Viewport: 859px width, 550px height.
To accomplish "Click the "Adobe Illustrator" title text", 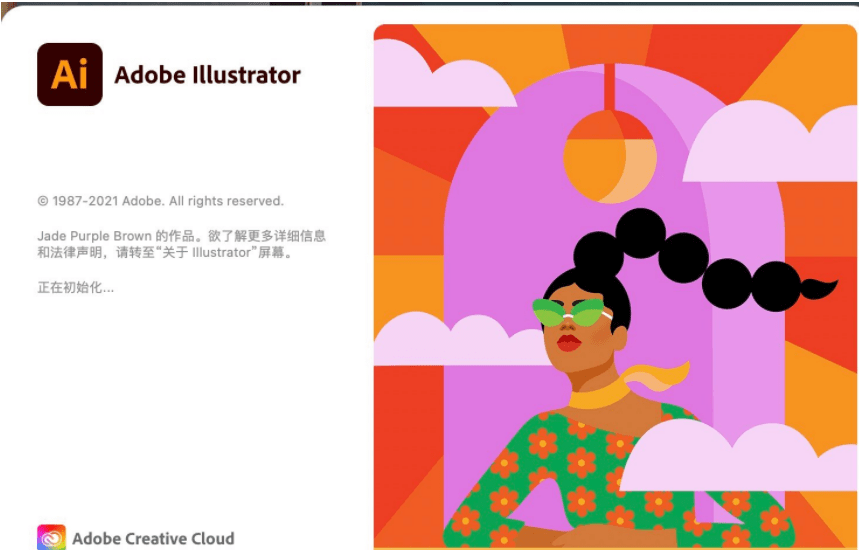I will click(208, 75).
